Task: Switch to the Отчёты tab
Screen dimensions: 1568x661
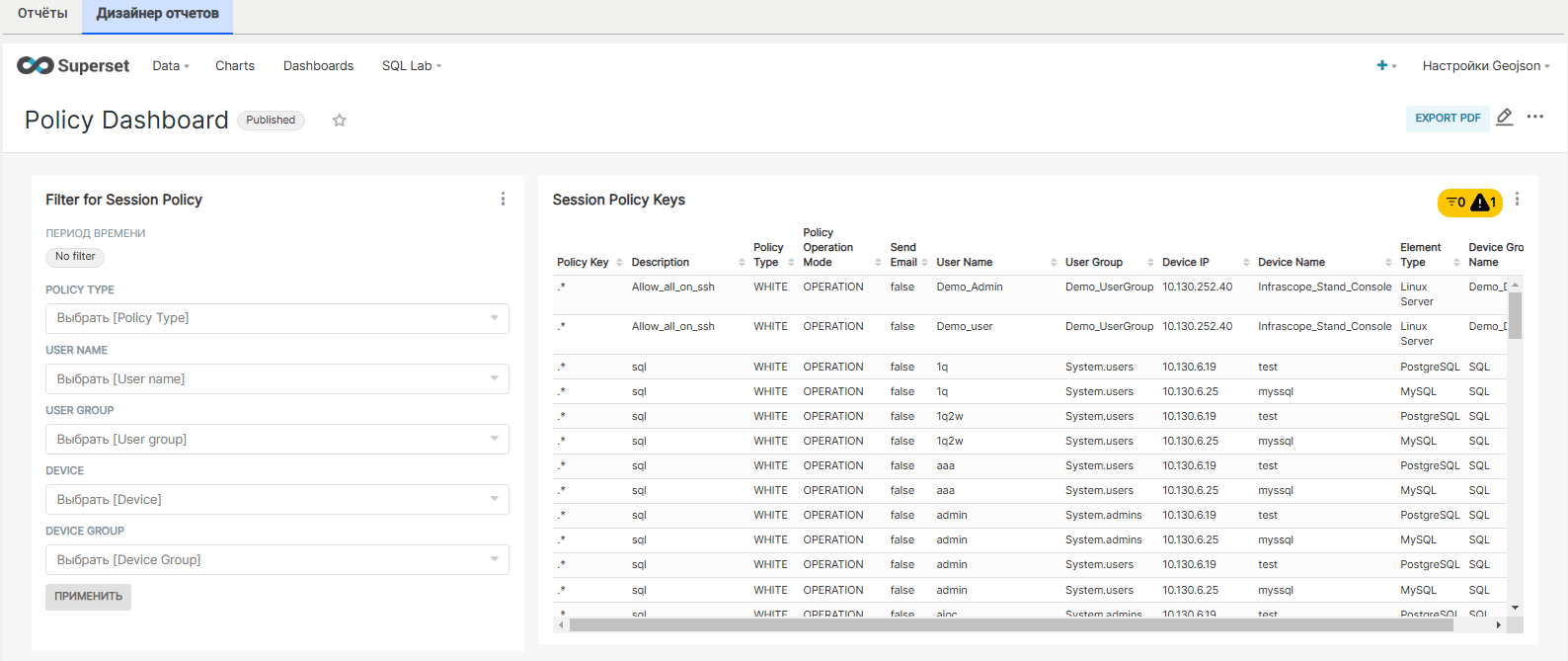Action: [42, 14]
